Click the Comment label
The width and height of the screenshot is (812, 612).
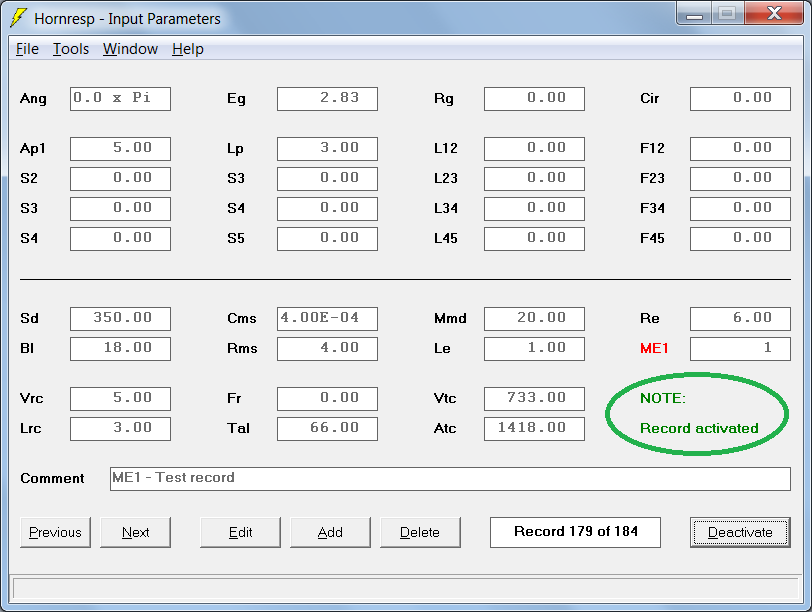click(52, 478)
